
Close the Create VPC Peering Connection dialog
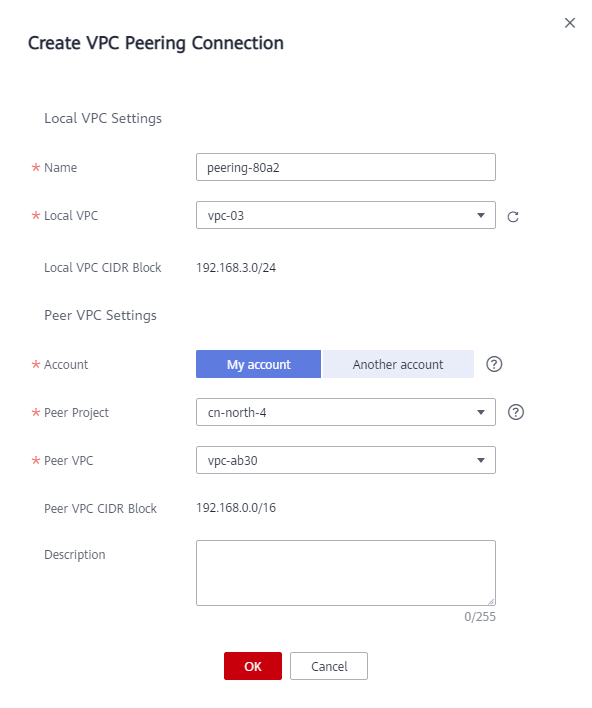tap(569, 23)
